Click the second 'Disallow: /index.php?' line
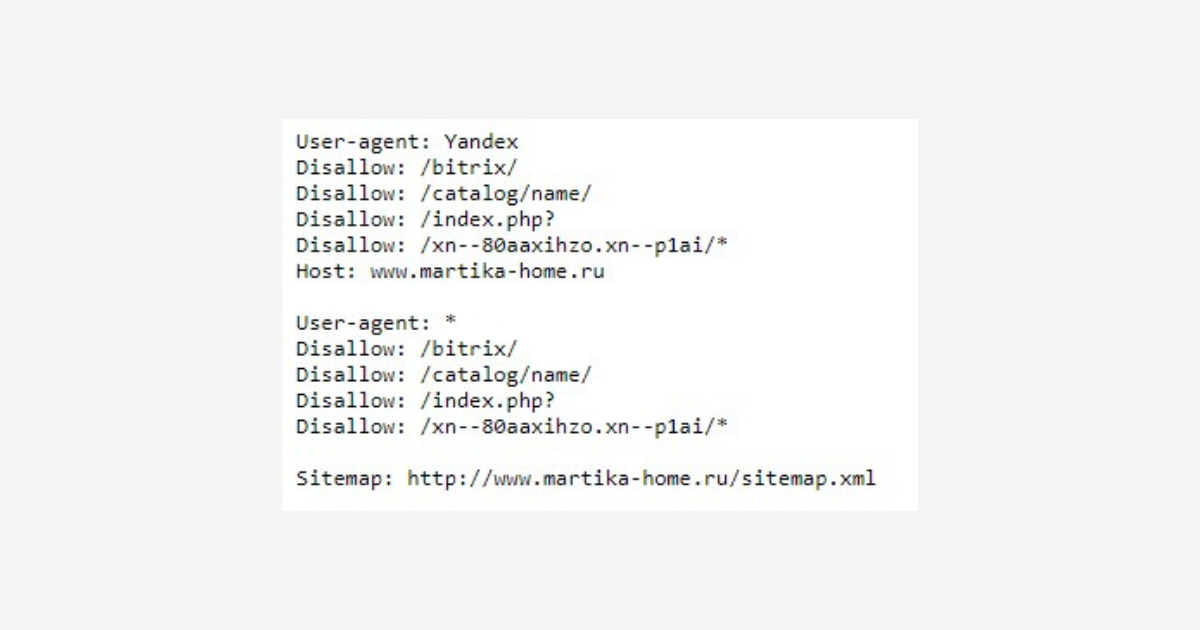 coord(426,401)
